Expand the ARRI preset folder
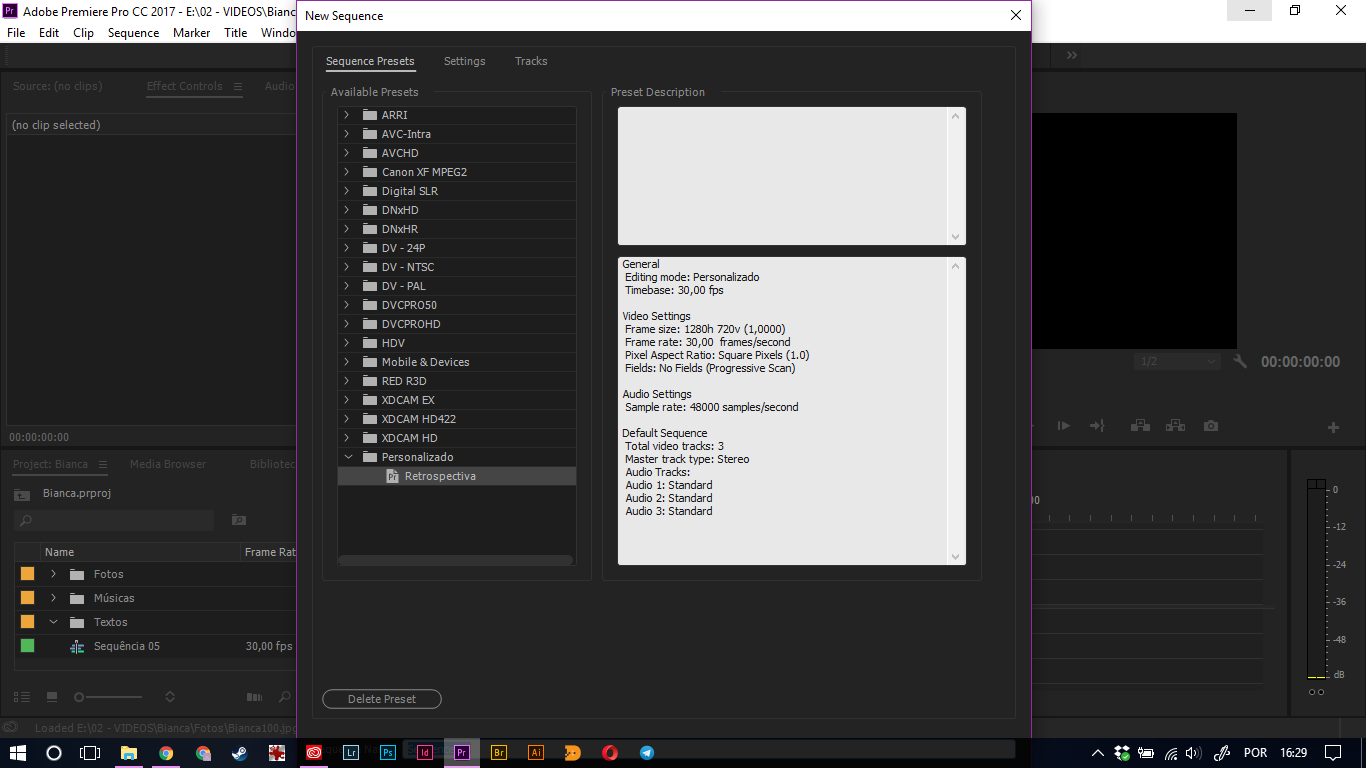Image resolution: width=1366 pixels, height=768 pixels. 347,115
